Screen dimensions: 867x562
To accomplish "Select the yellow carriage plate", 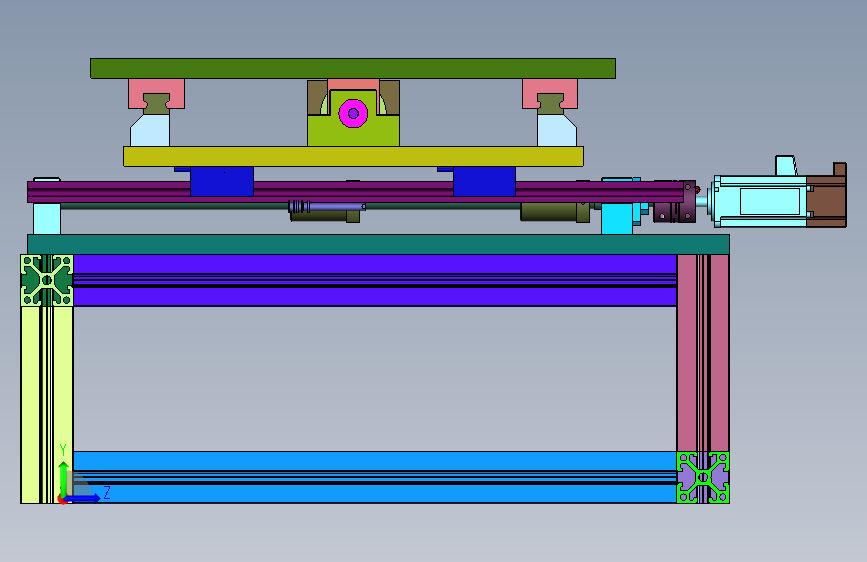I will [x=353, y=157].
